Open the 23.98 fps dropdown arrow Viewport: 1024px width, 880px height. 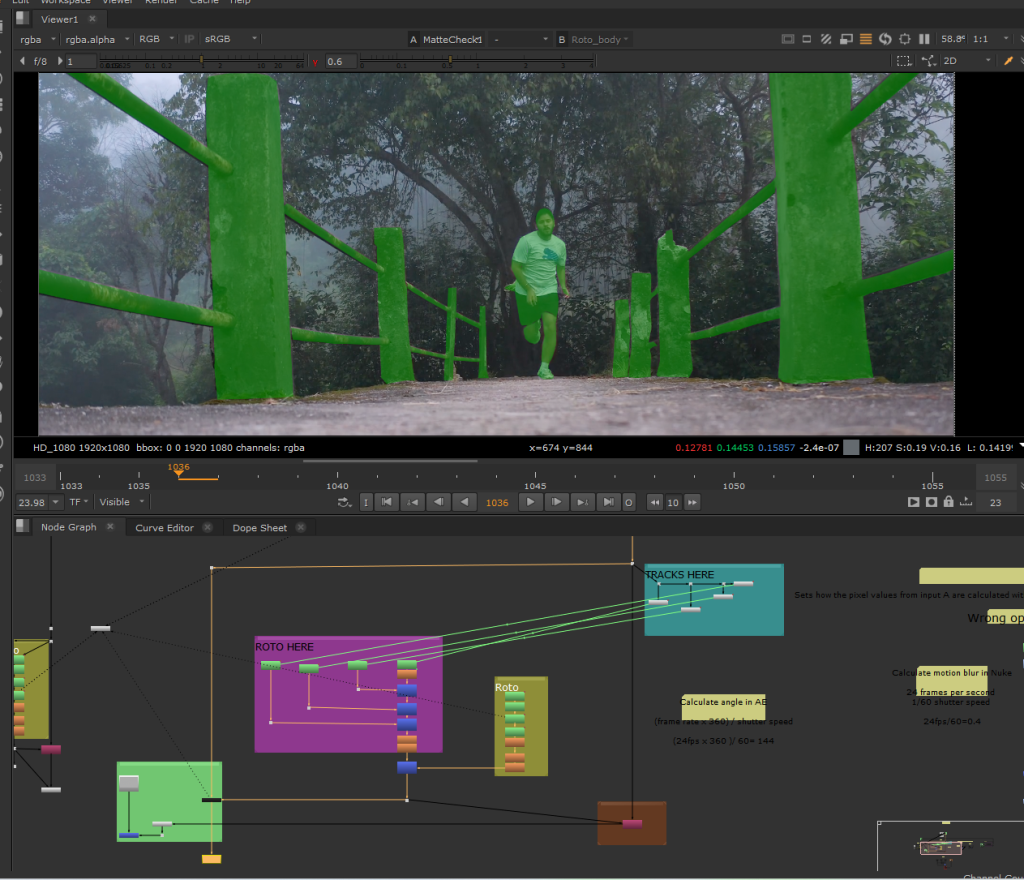[55, 502]
